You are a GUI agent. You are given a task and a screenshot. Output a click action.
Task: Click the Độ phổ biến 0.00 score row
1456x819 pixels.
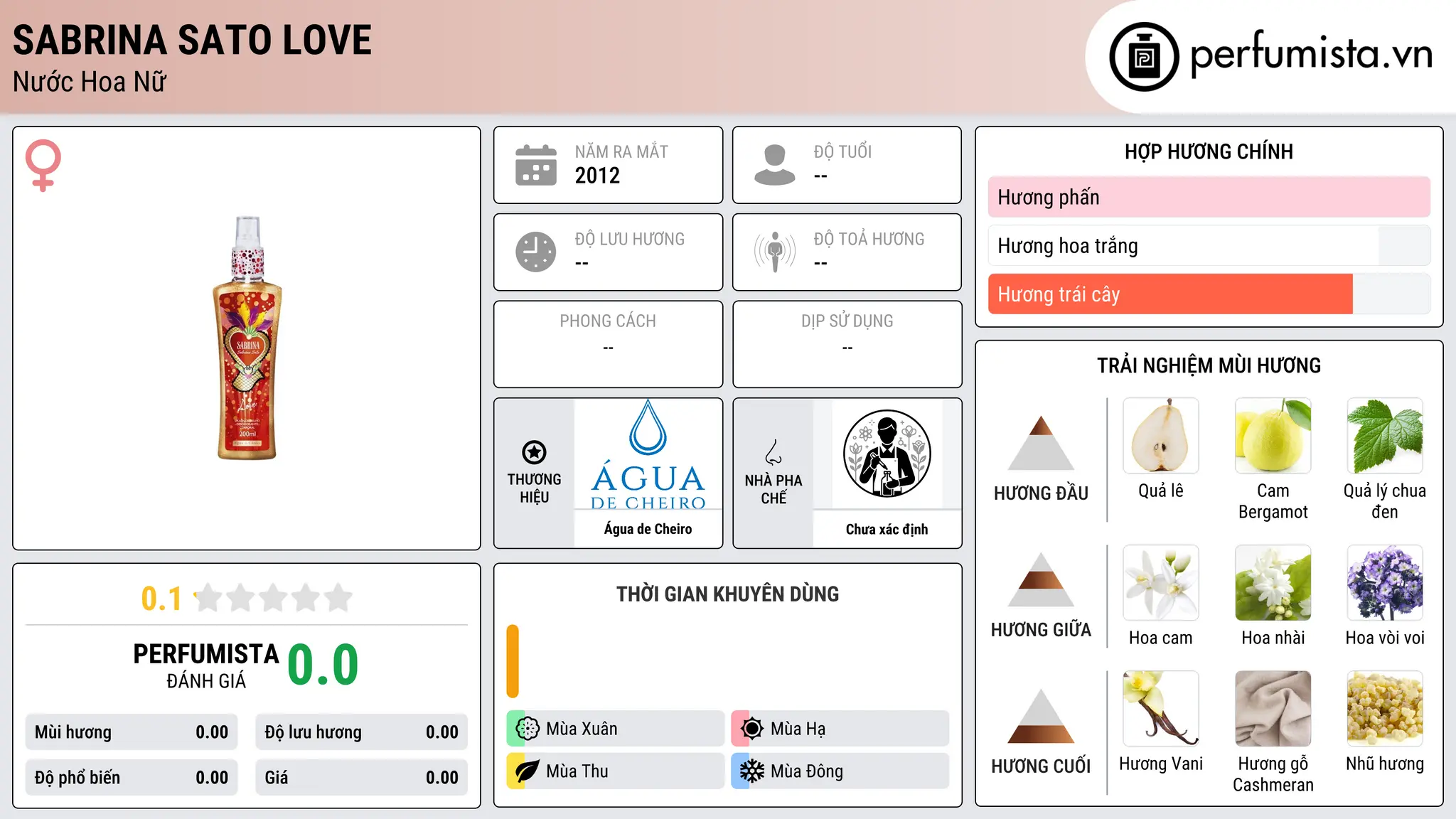tap(132, 778)
